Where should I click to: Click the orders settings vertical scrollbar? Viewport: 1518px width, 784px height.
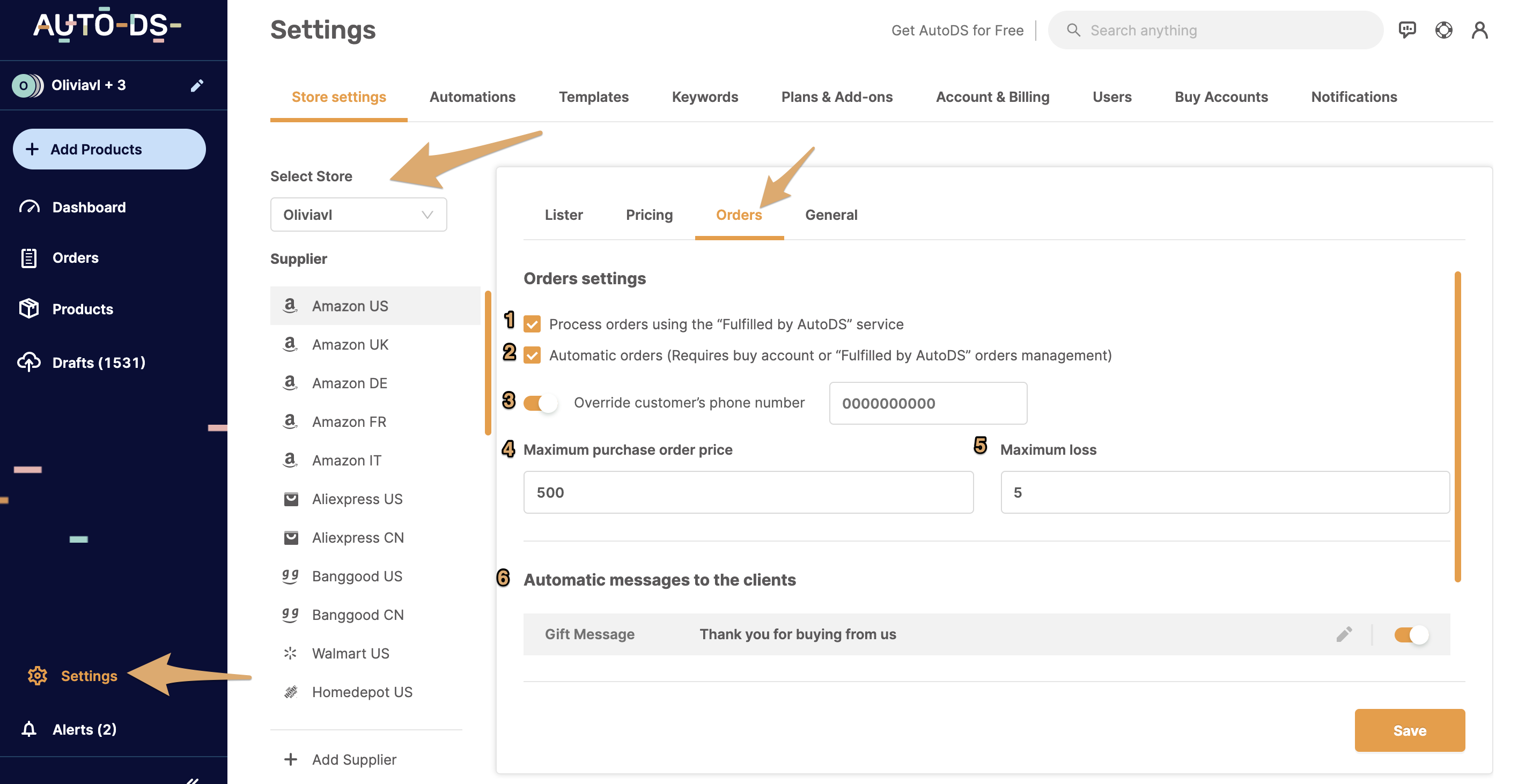tap(1457, 426)
